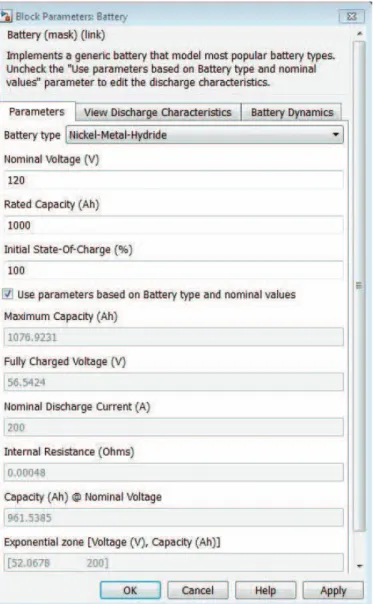Click the 'Nominal Voltage (V)' label
The image size is (373, 604).
[x=51, y=159]
